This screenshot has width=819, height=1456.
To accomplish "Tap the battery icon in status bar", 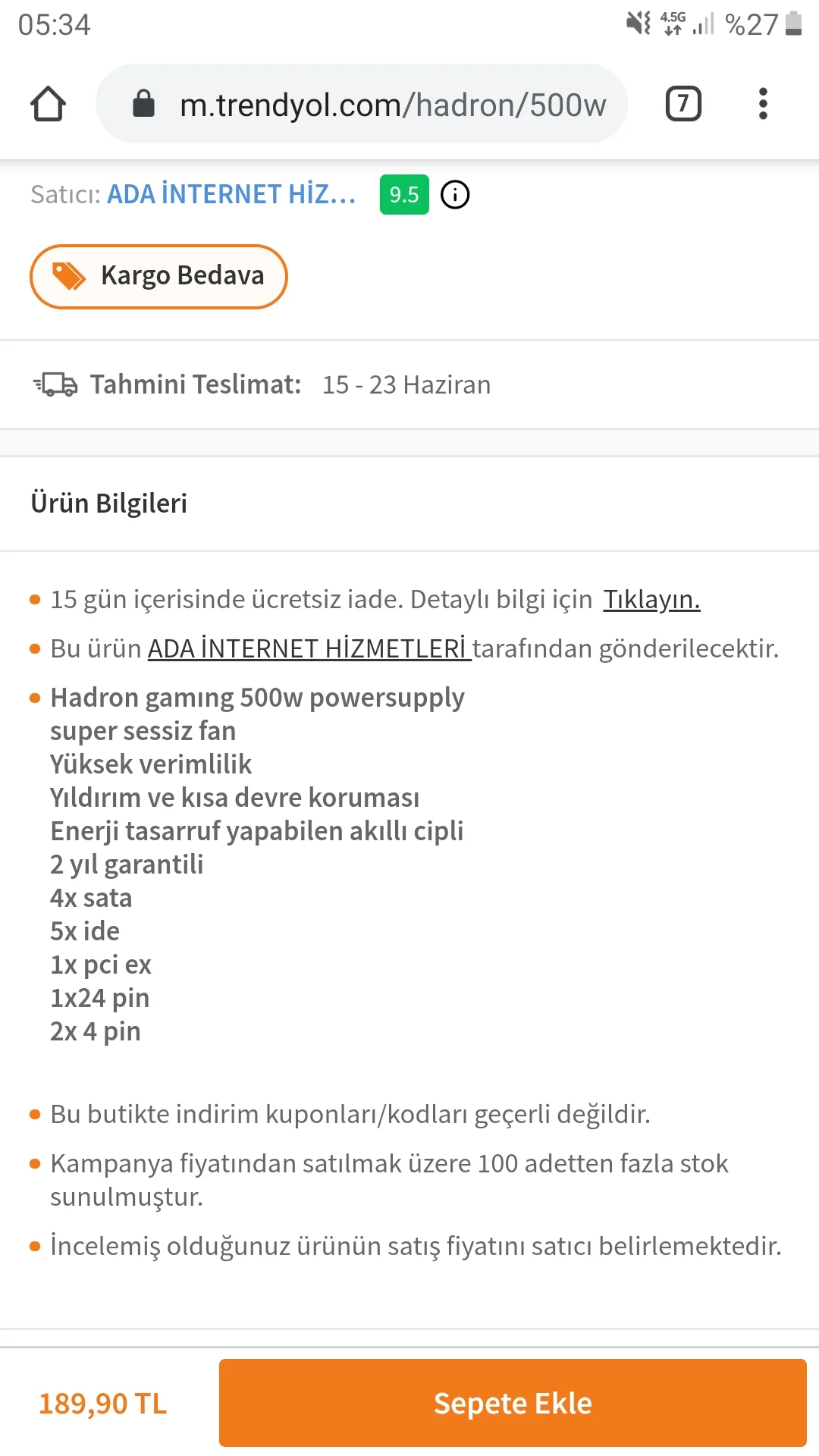I will [794, 24].
